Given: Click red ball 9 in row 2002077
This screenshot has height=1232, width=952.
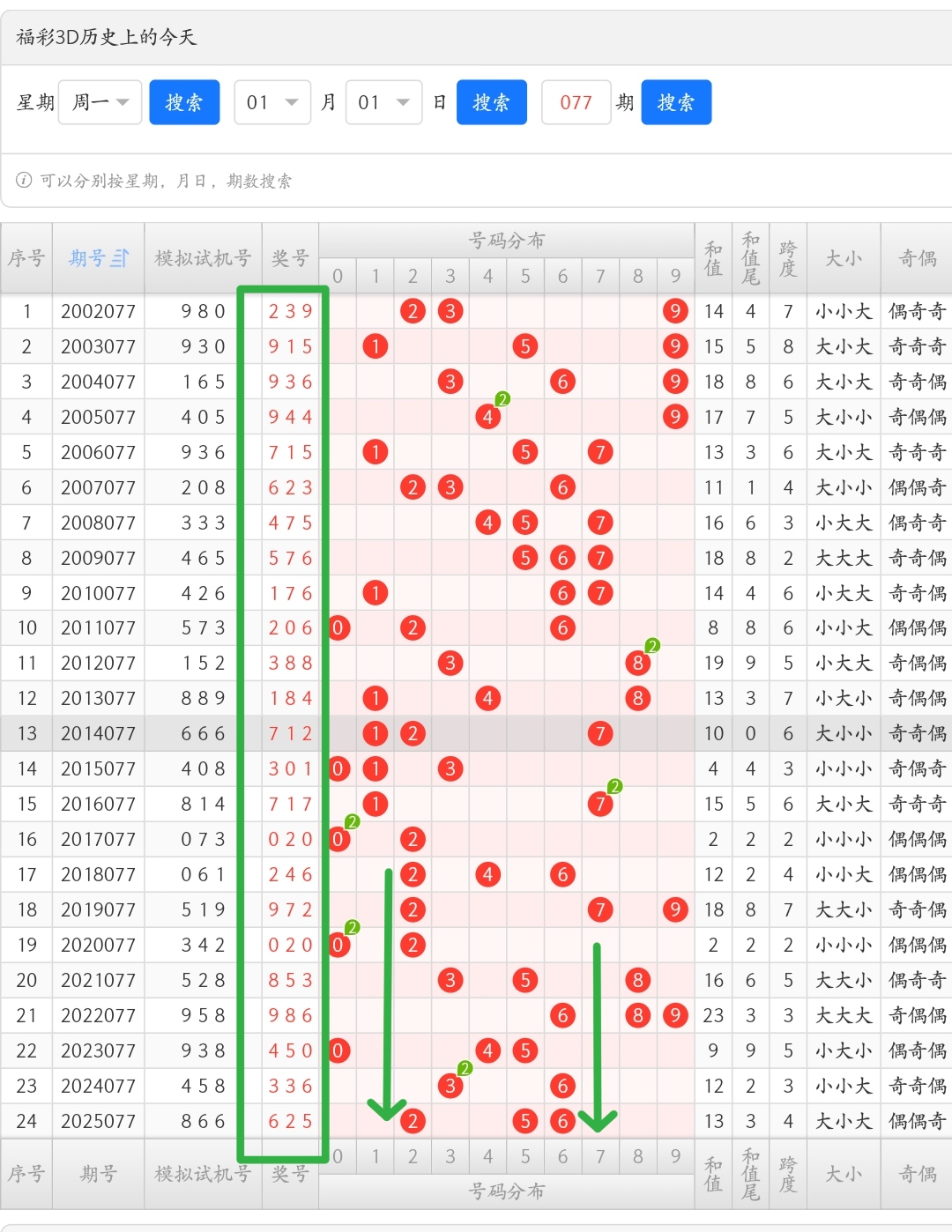Looking at the screenshot, I should tap(675, 311).
